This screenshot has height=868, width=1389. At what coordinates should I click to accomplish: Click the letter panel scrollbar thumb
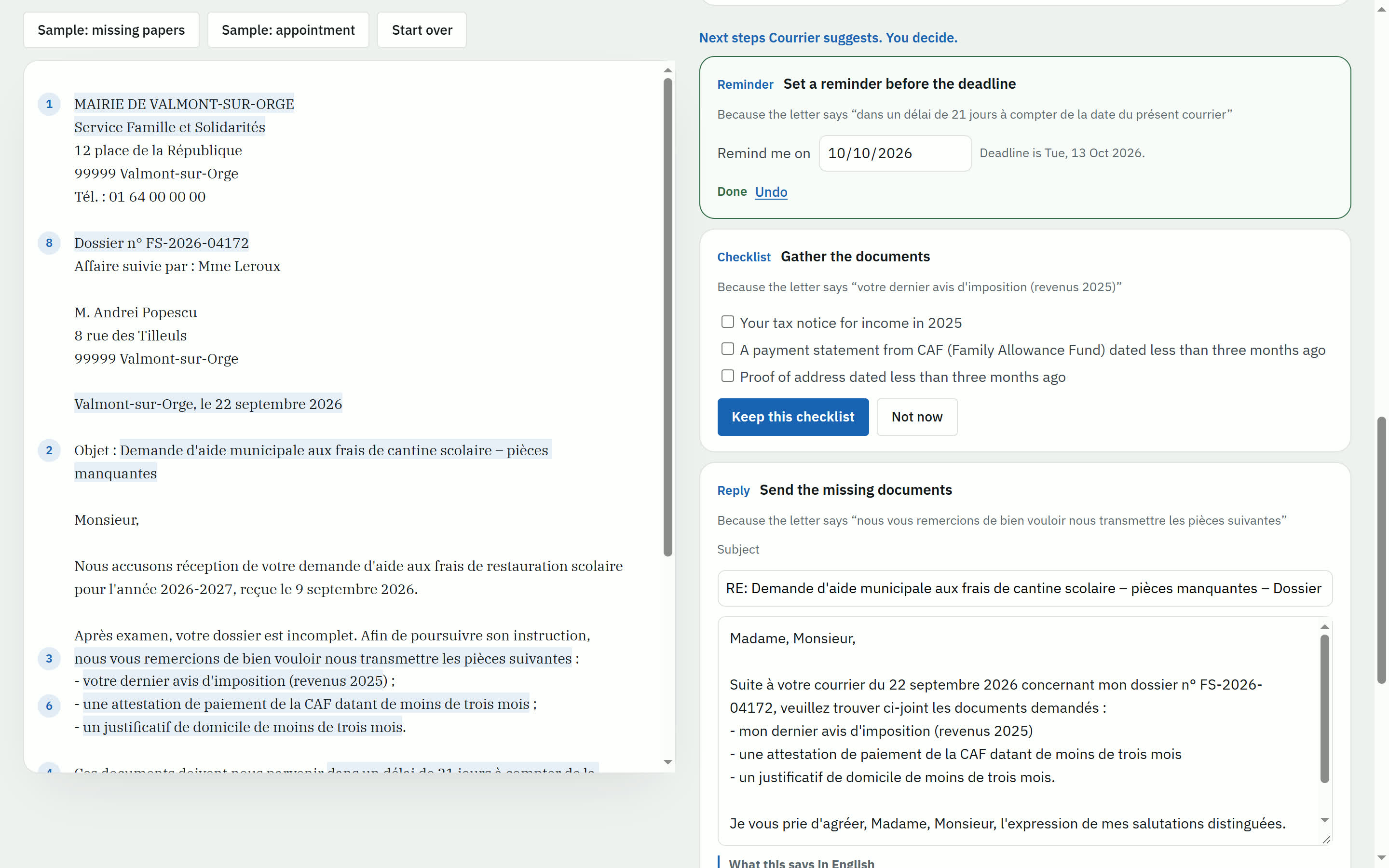[x=667, y=317]
